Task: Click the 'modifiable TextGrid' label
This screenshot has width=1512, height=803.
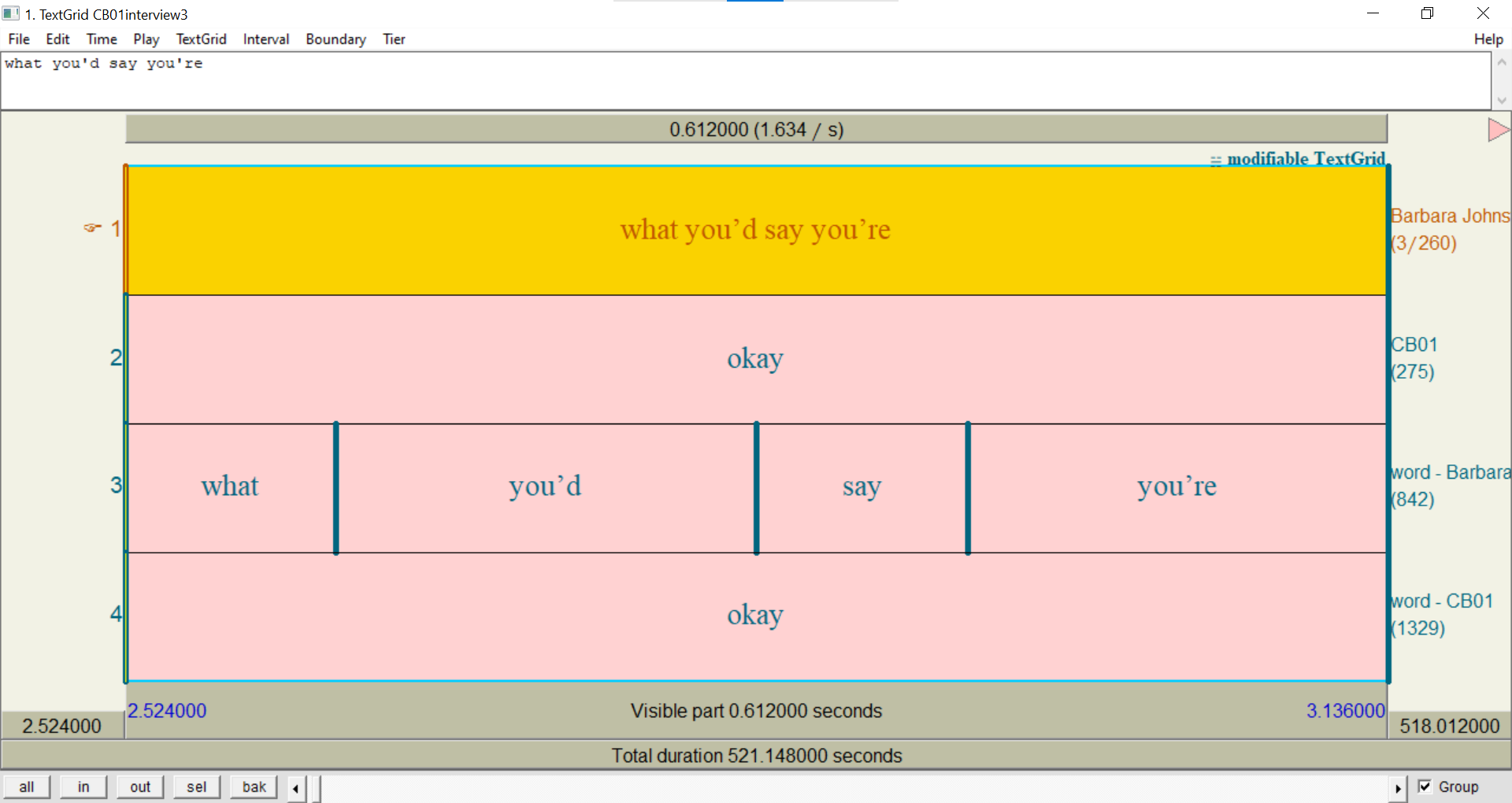Action: [x=1306, y=158]
